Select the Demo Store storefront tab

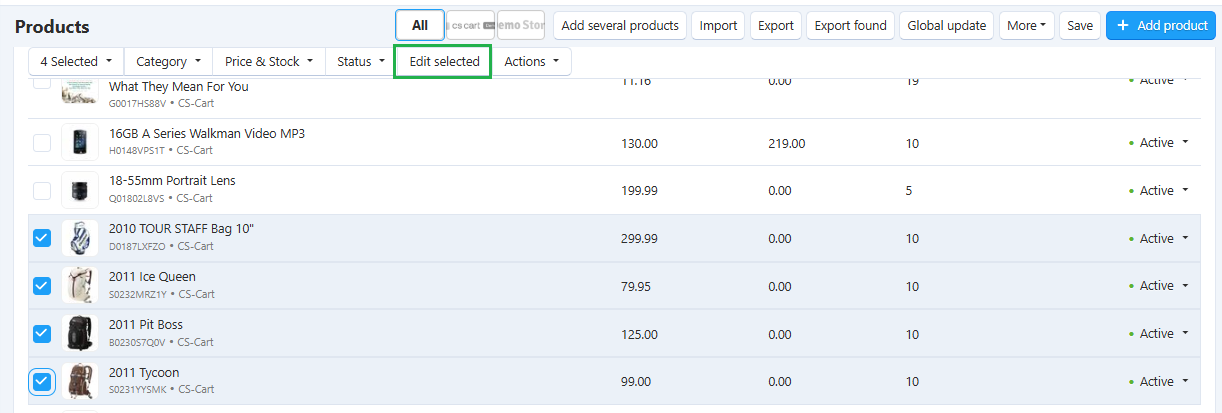tap(521, 26)
